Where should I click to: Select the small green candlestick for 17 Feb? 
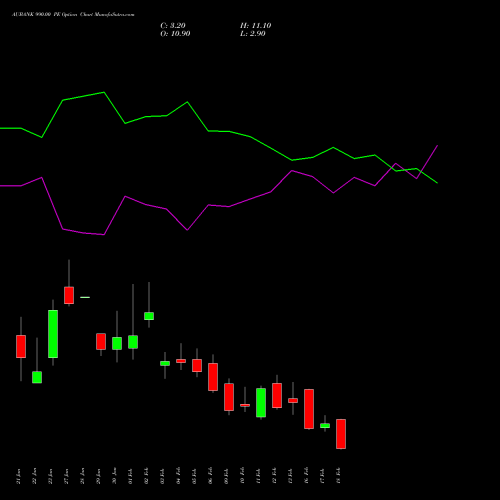[325, 426]
